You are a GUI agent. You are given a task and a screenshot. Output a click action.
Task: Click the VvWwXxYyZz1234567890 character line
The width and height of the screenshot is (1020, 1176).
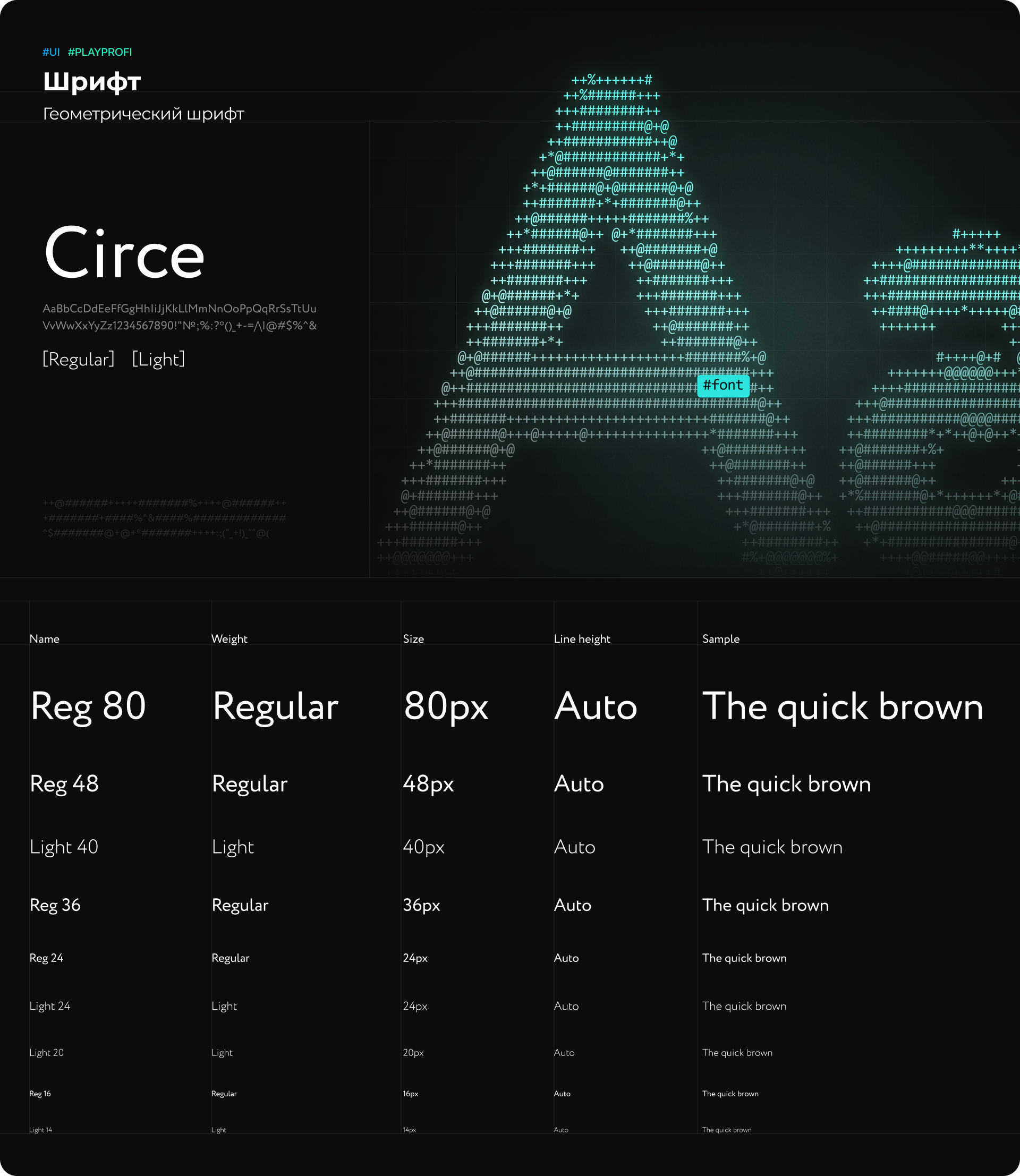click(180, 326)
